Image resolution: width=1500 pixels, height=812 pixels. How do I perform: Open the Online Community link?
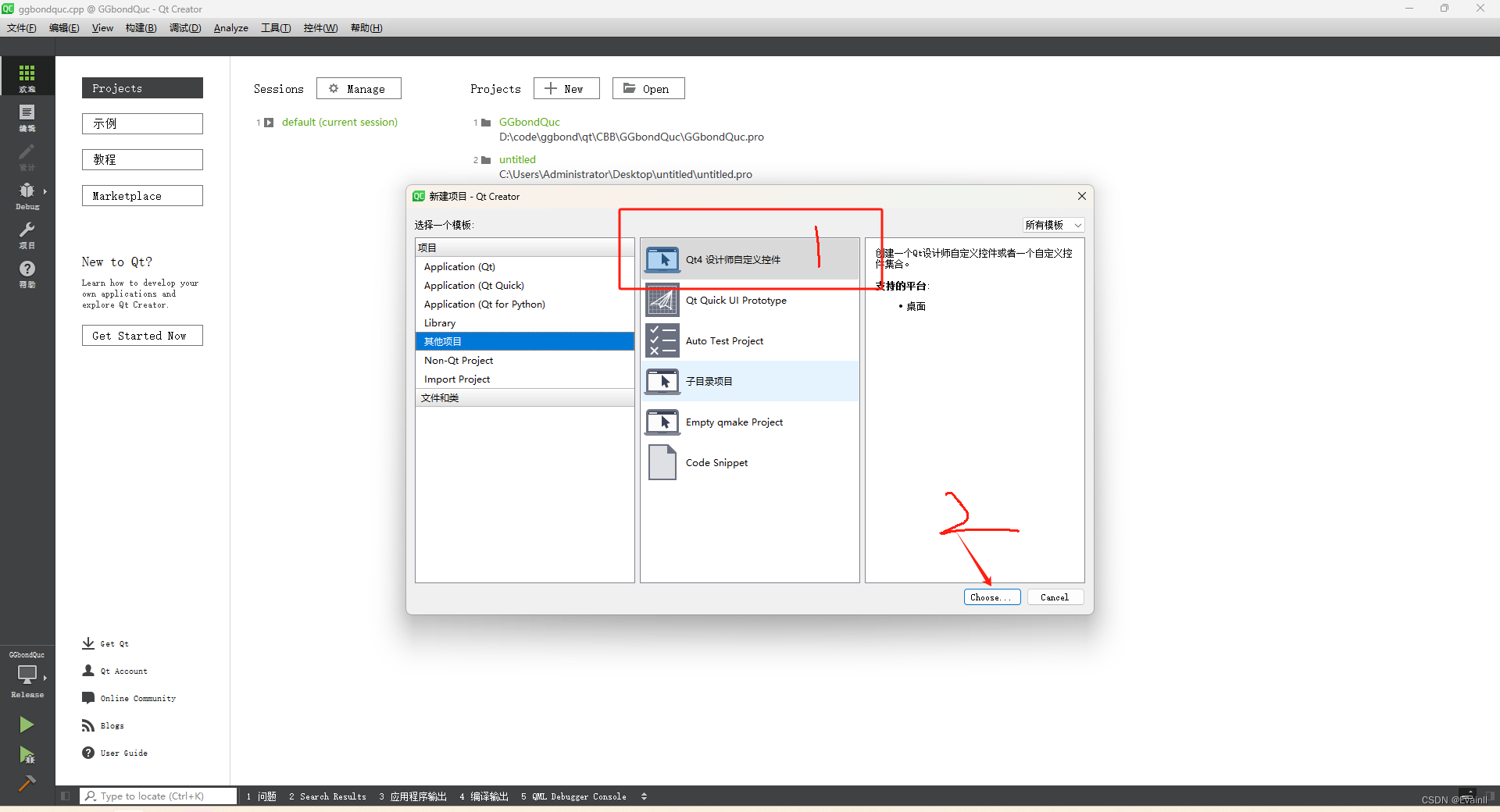coord(129,698)
